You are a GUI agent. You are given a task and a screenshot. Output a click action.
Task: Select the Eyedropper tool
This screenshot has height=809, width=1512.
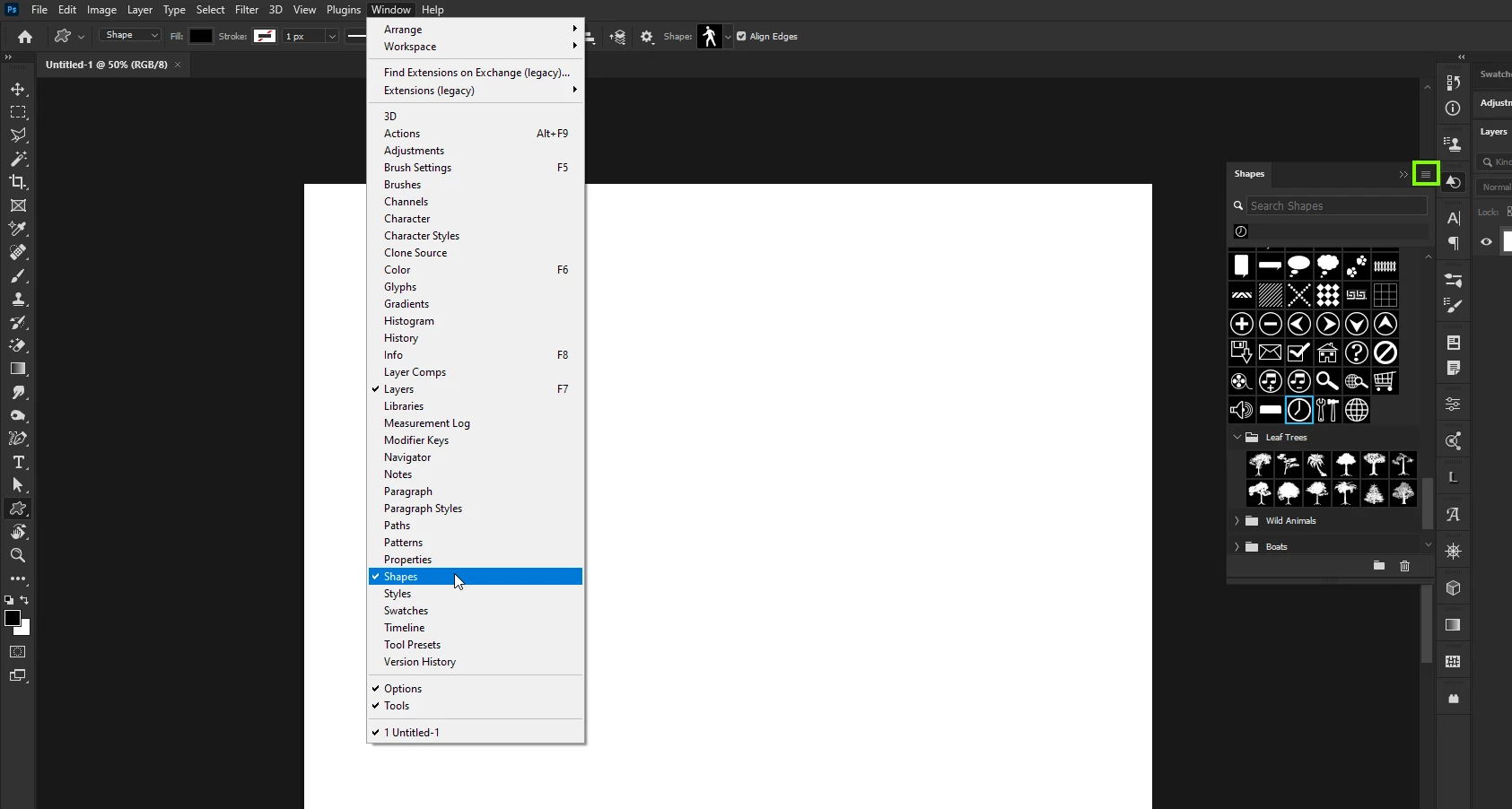tap(18, 229)
